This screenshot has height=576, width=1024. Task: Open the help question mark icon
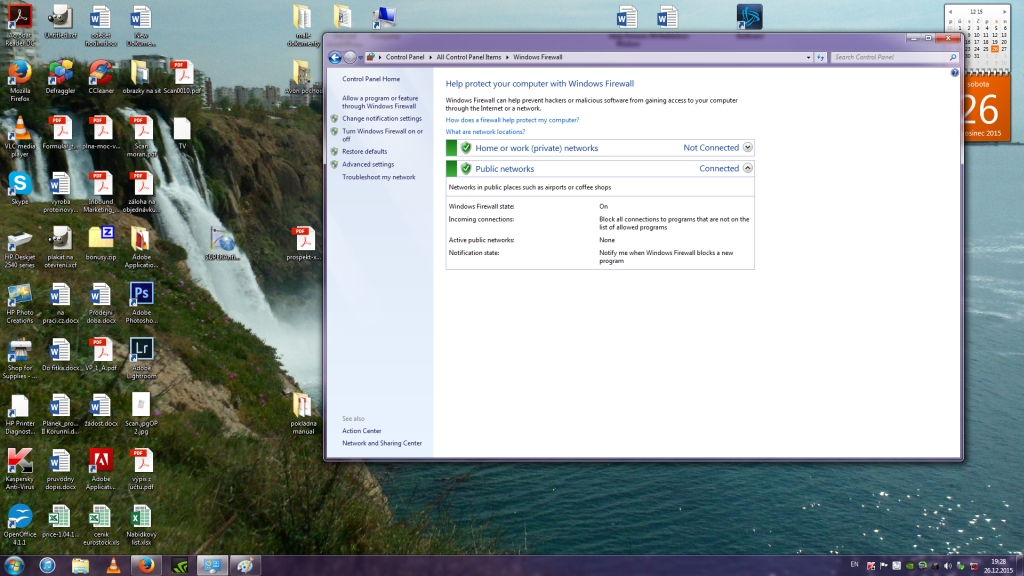pos(954,73)
